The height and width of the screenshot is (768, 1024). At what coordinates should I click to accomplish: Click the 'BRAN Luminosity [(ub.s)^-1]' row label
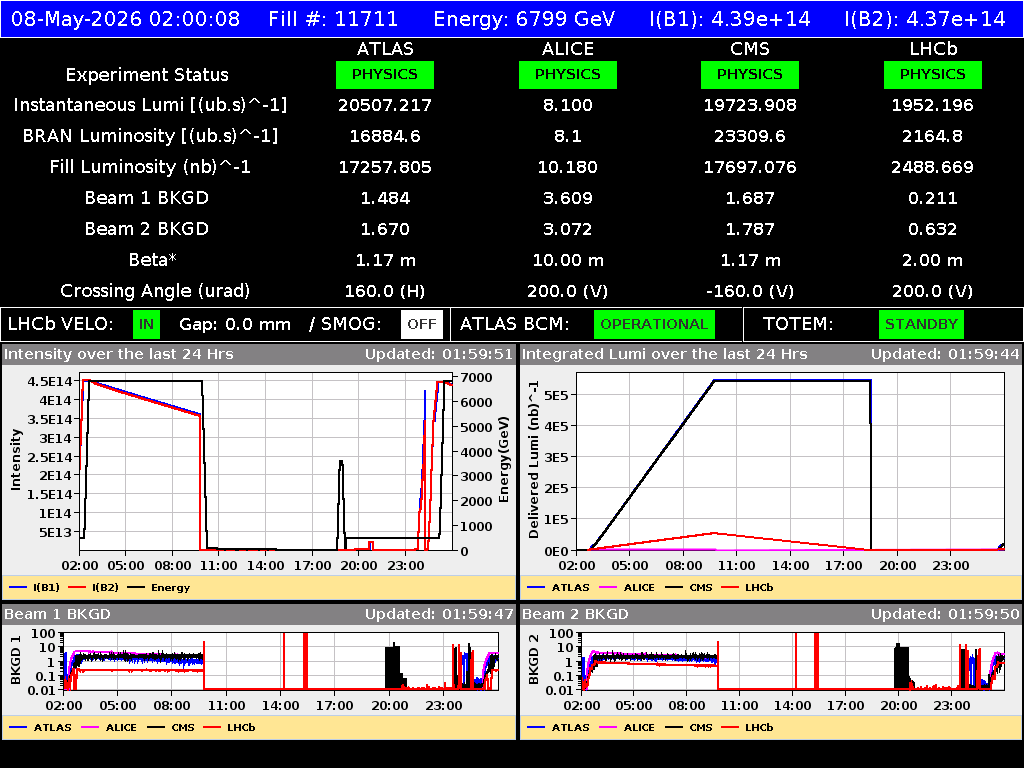150,136
